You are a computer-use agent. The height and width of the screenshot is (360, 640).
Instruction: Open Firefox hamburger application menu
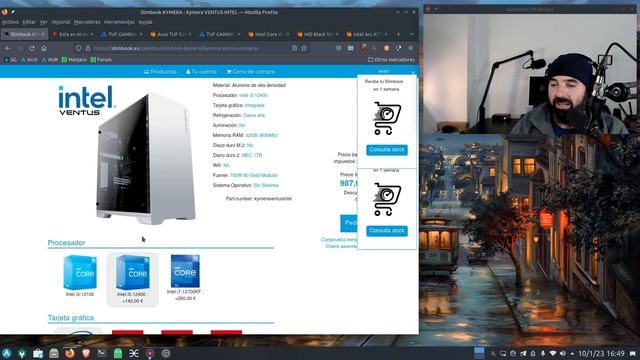(x=411, y=48)
